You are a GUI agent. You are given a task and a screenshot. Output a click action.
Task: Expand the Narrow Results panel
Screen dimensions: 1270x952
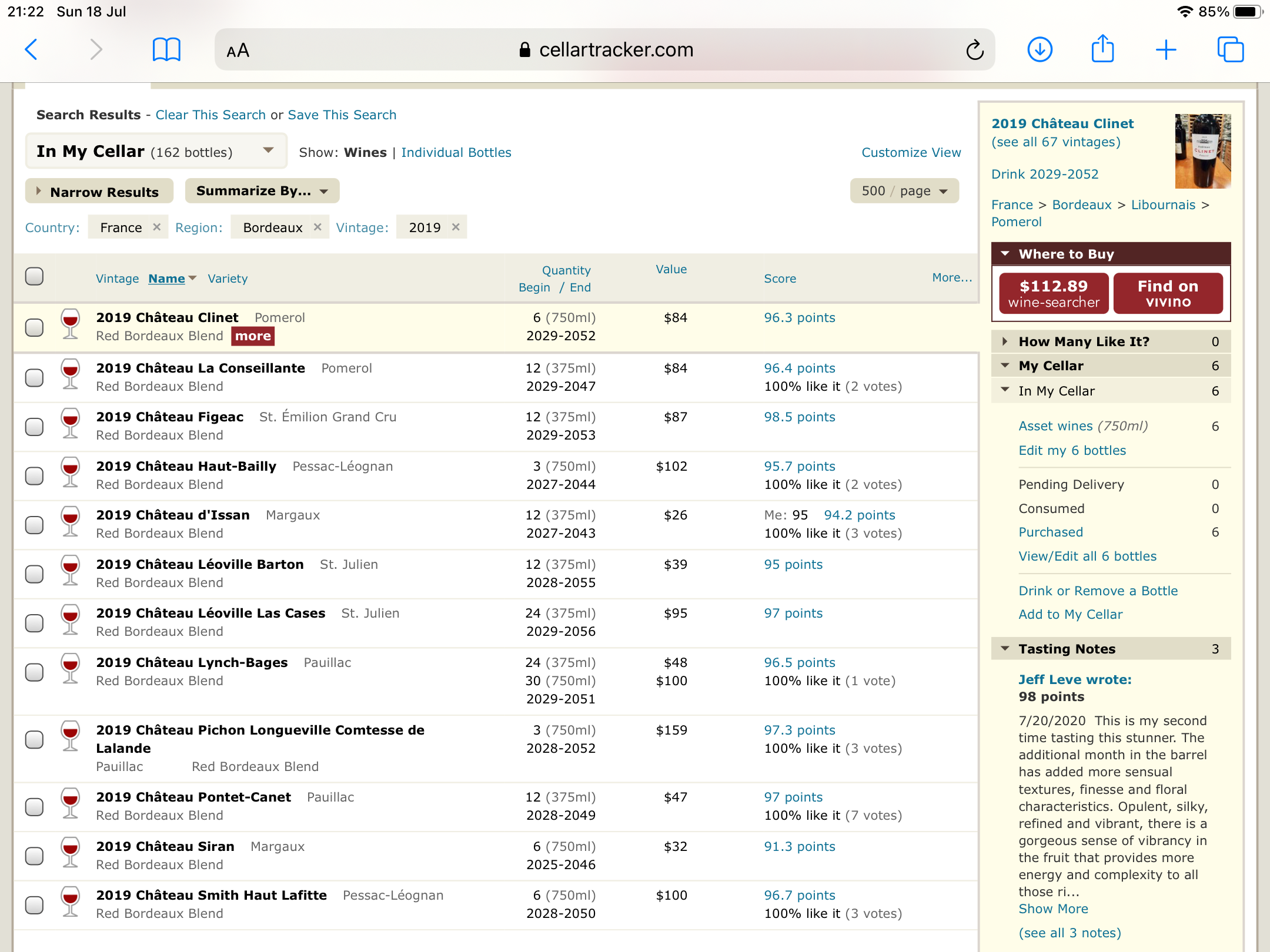[99, 192]
